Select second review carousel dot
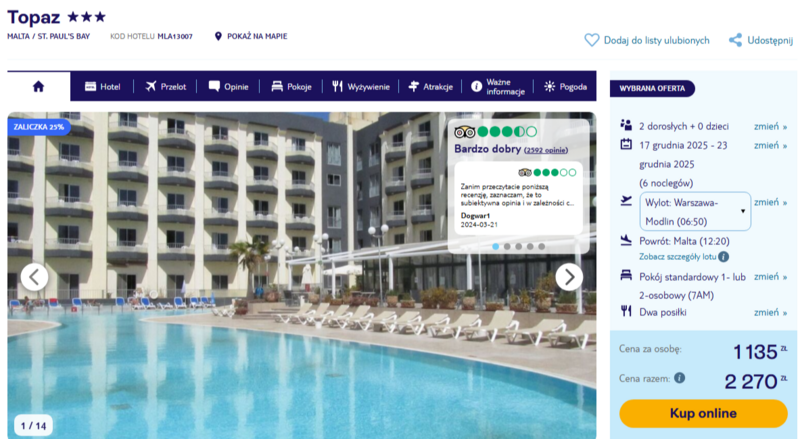 pos(507,246)
